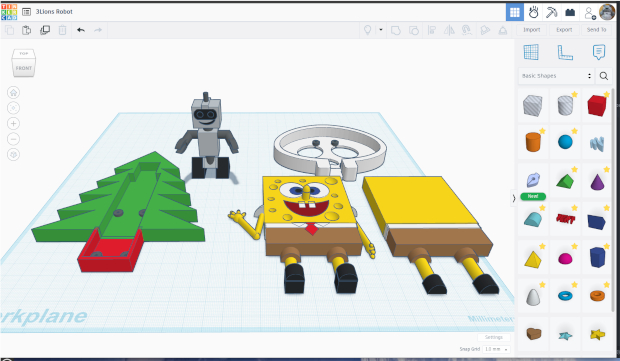620x361 pixels.
Task: Collapse the shapes panel with chevron
Action: click(x=514, y=198)
